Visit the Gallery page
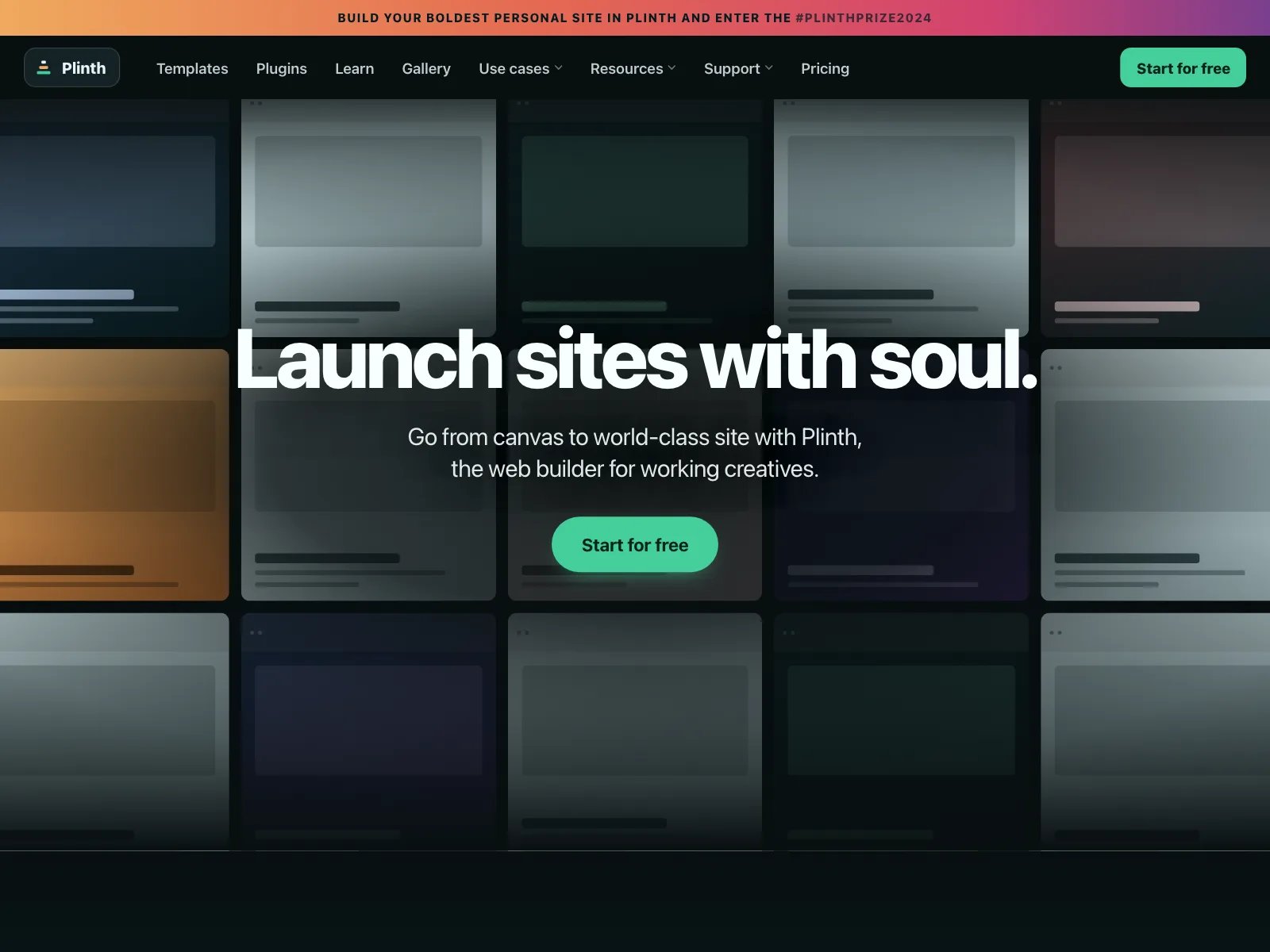1270x952 pixels. 426,68
